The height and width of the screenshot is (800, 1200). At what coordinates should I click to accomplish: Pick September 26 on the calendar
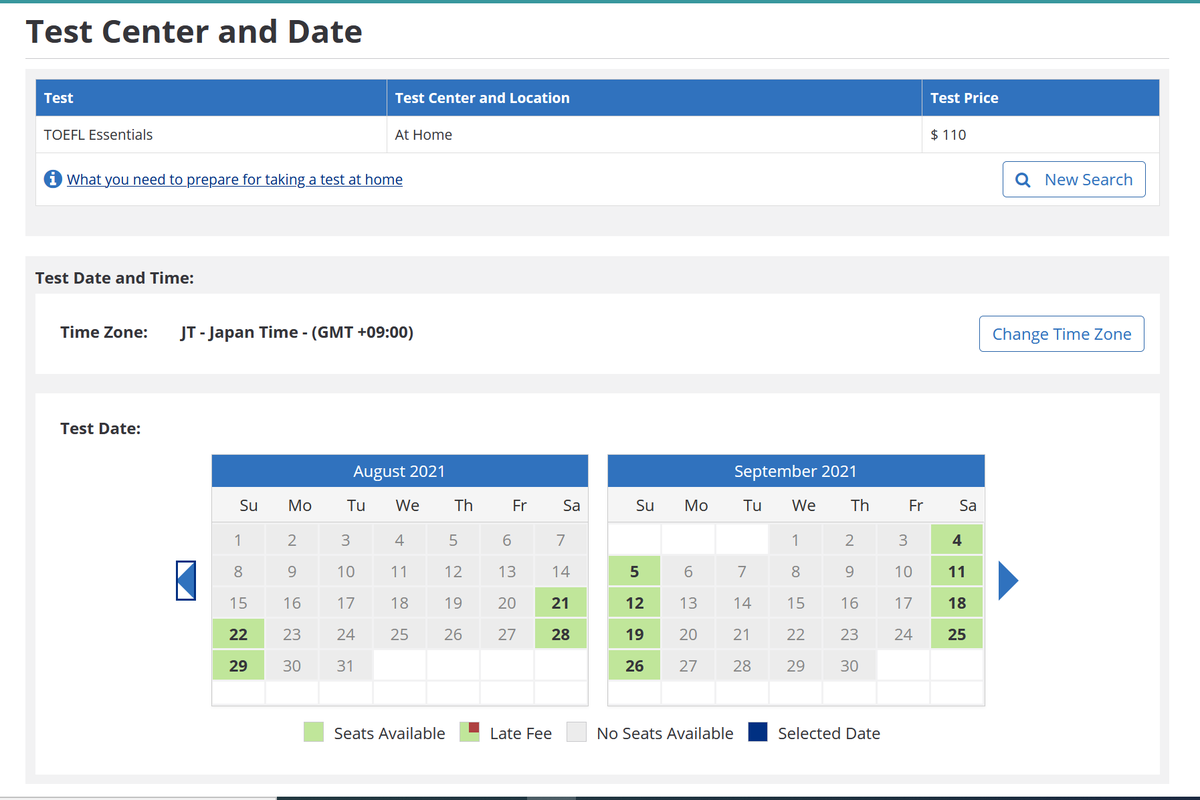click(x=634, y=665)
